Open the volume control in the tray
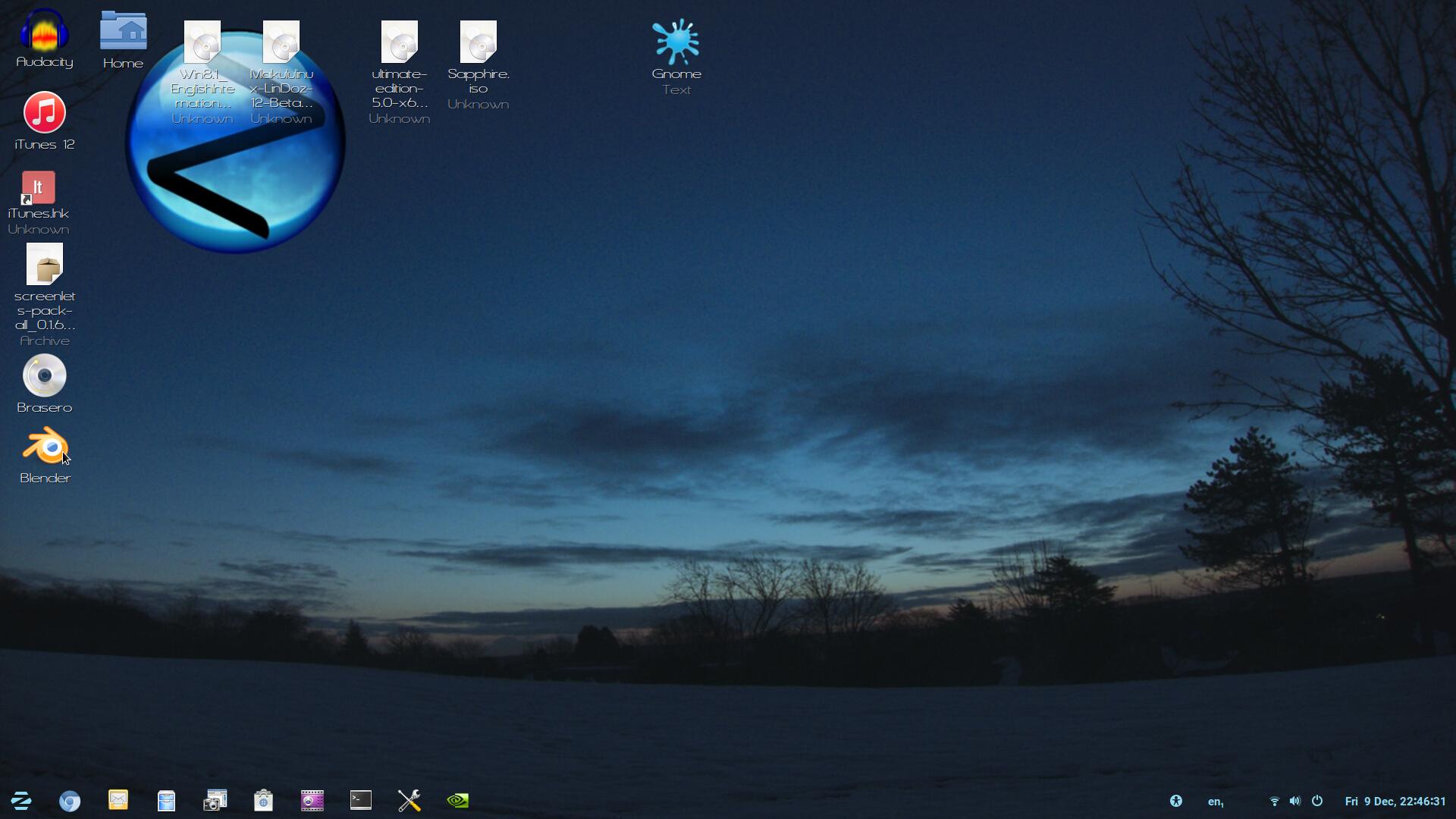1456x819 pixels. point(1295,801)
